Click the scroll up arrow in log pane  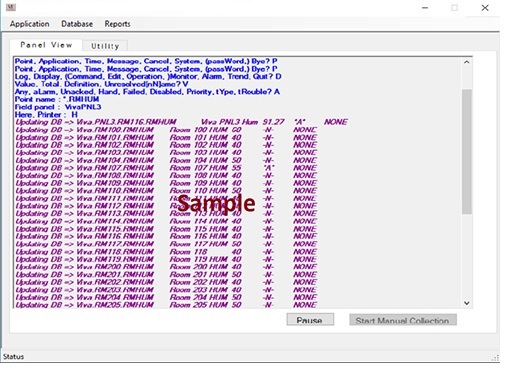tap(467, 62)
